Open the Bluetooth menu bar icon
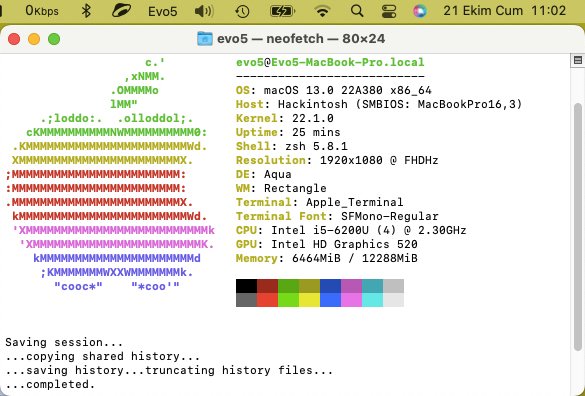 (86, 11)
